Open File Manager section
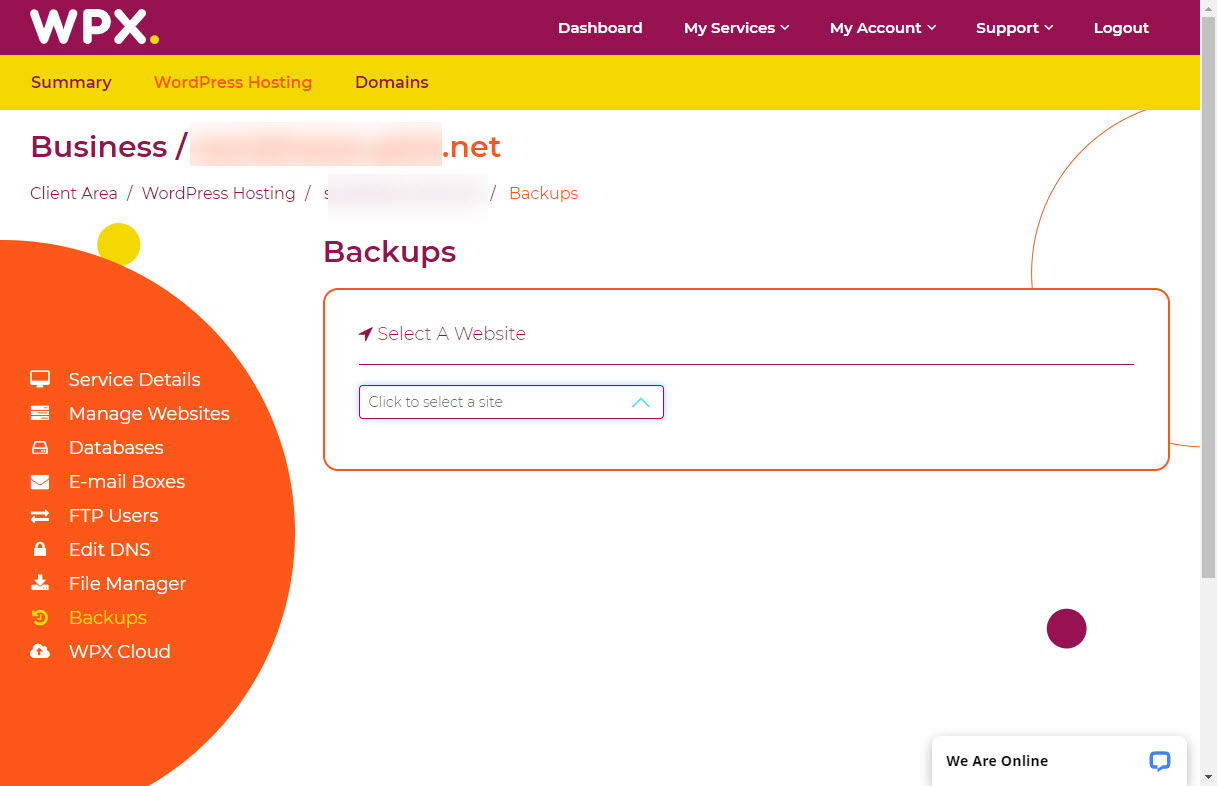This screenshot has height=786, width=1217. coord(128,583)
